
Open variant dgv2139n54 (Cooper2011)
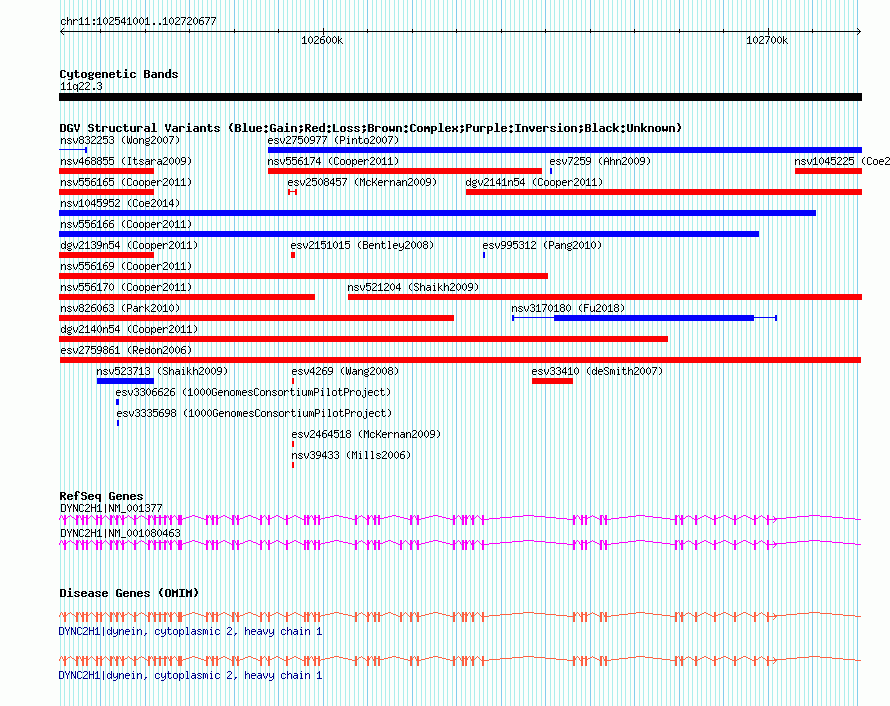point(129,245)
